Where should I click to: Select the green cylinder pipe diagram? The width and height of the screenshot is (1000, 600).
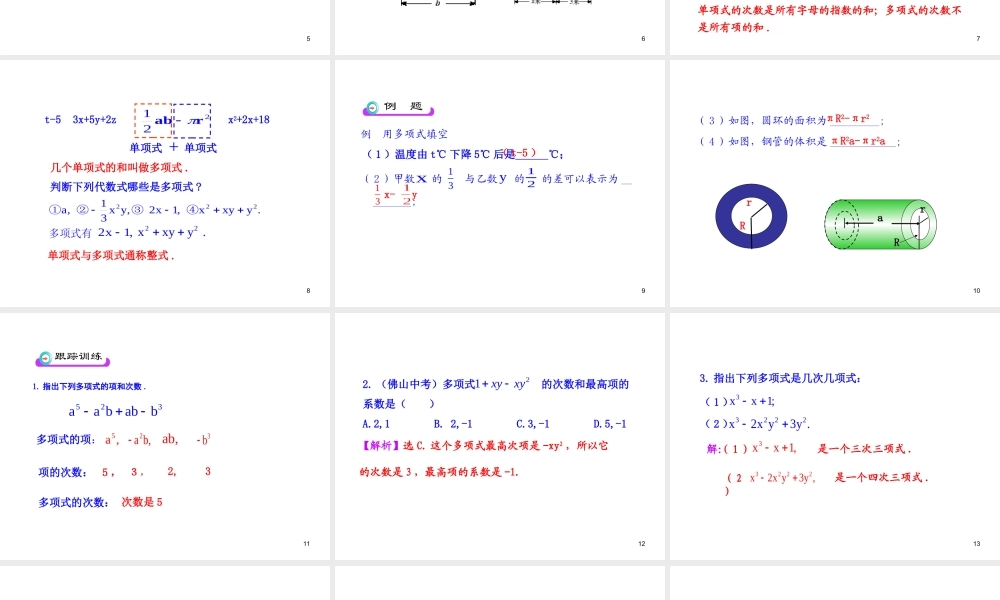click(880, 222)
